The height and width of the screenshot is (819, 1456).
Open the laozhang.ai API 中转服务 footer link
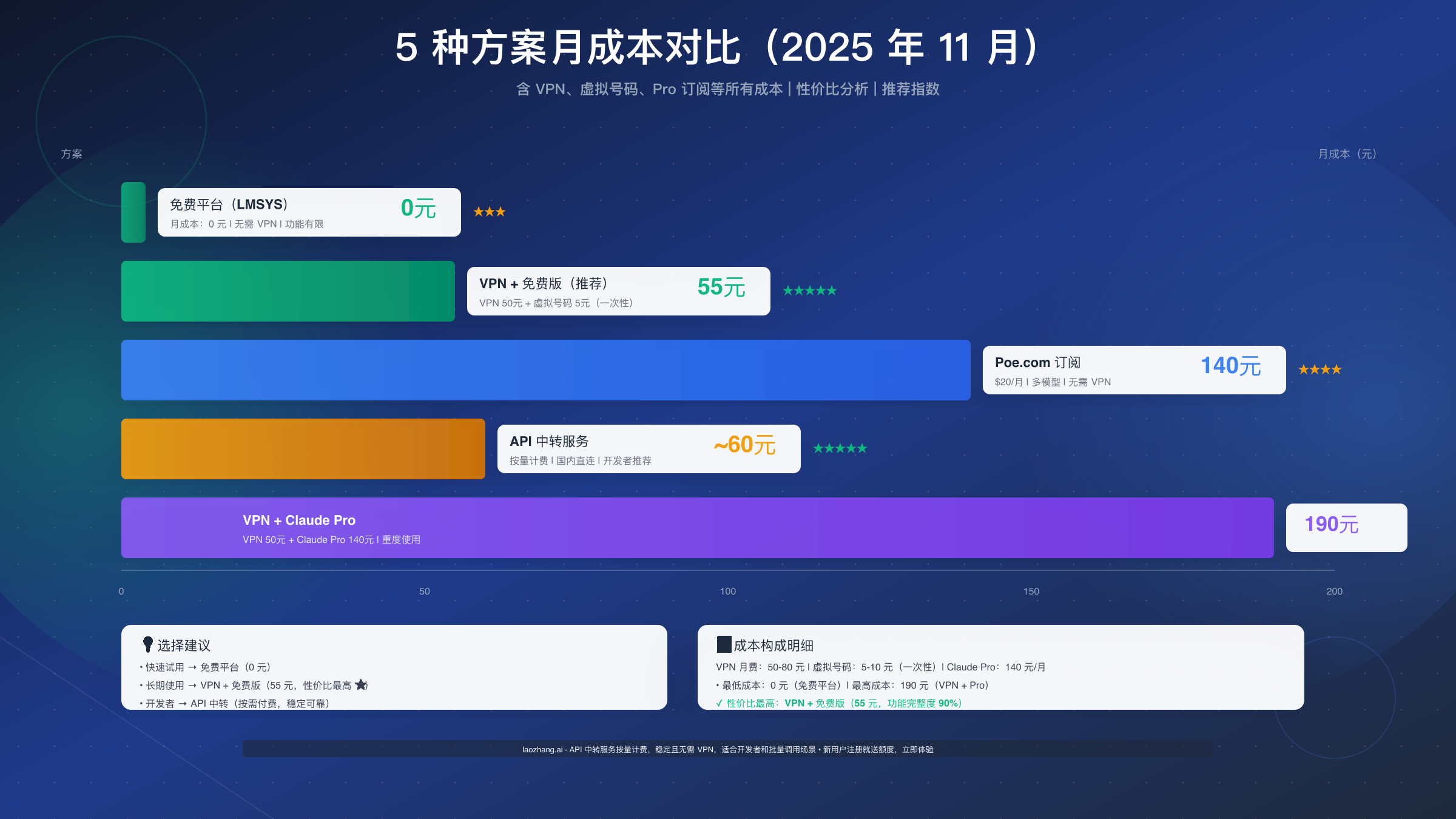click(x=727, y=749)
